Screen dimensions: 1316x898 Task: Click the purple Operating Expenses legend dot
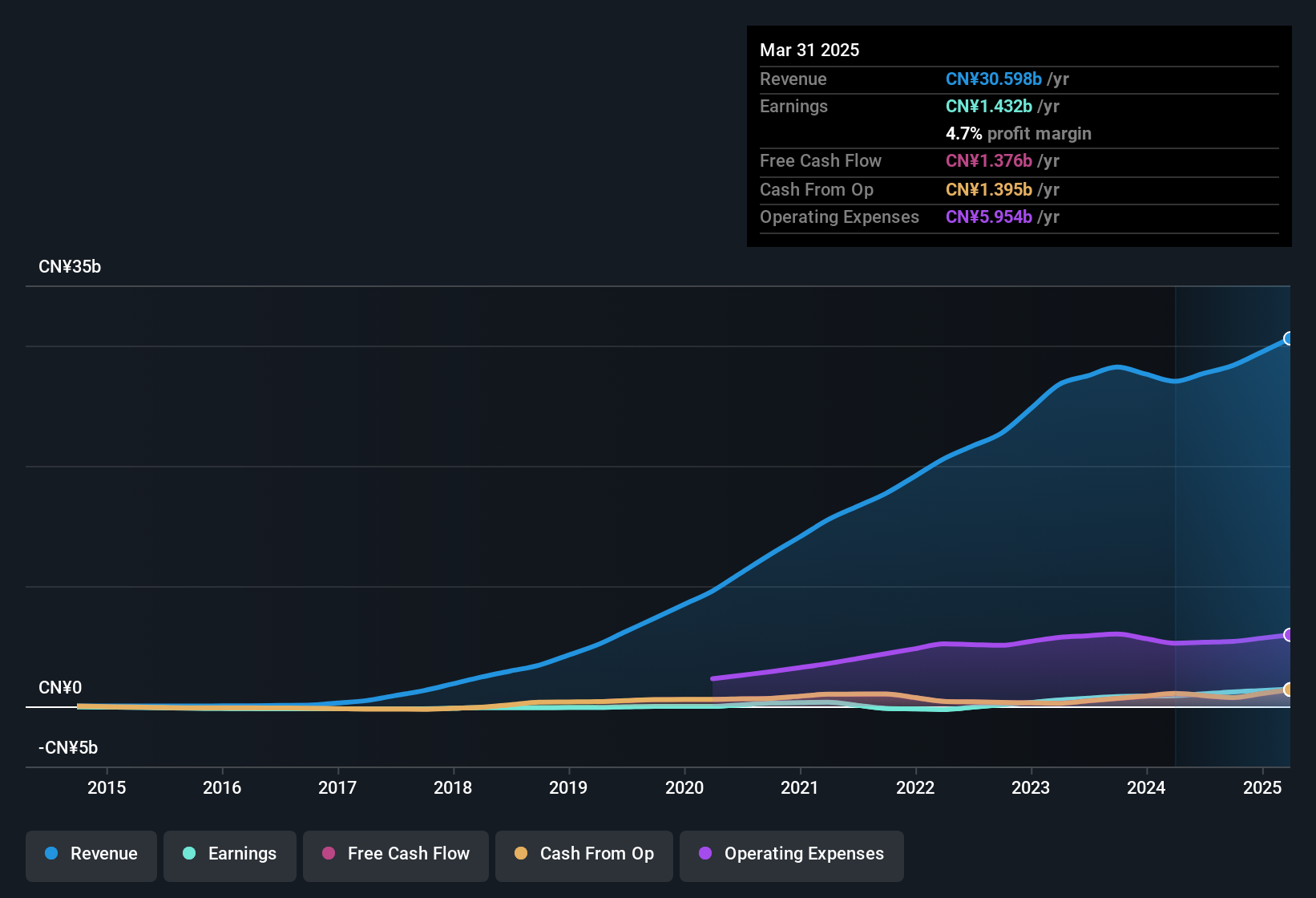pos(704,854)
